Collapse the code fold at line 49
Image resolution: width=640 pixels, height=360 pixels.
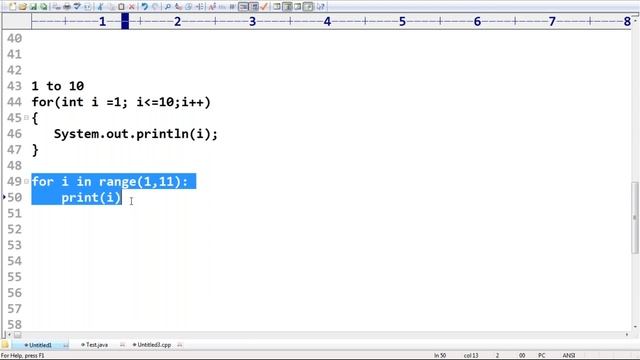click(26, 181)
